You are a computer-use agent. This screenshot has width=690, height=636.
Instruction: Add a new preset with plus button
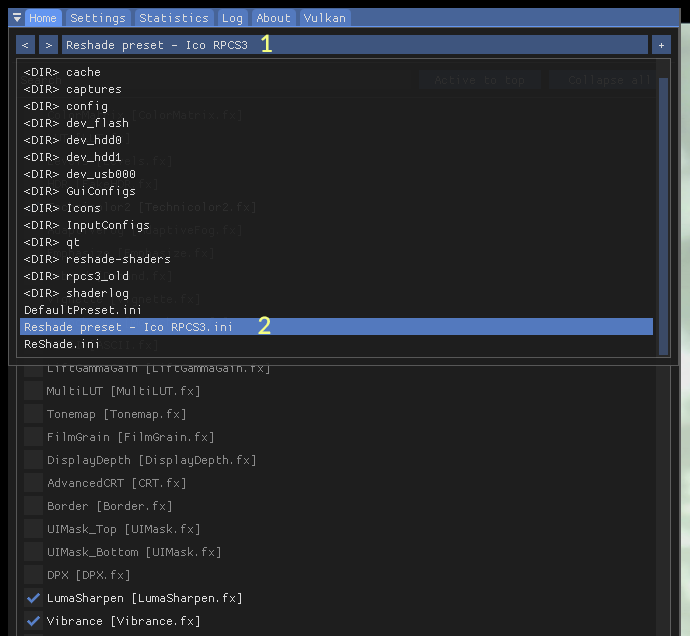pos(661,45)
